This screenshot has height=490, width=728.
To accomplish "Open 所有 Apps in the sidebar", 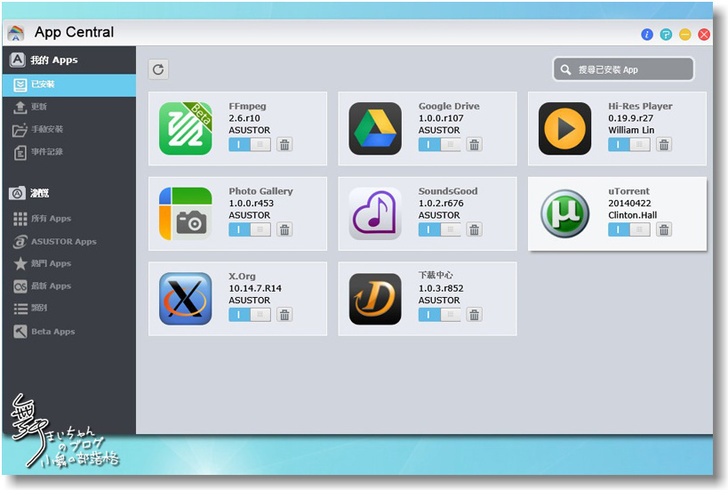I will click(69, 218).
